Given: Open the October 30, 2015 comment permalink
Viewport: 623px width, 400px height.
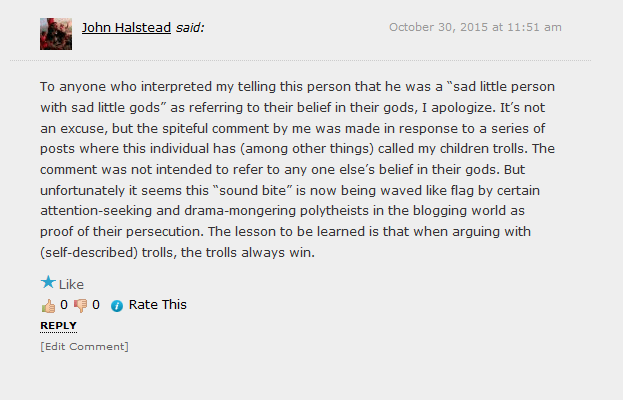Looking at the screenshot, I should coord(475,27).
